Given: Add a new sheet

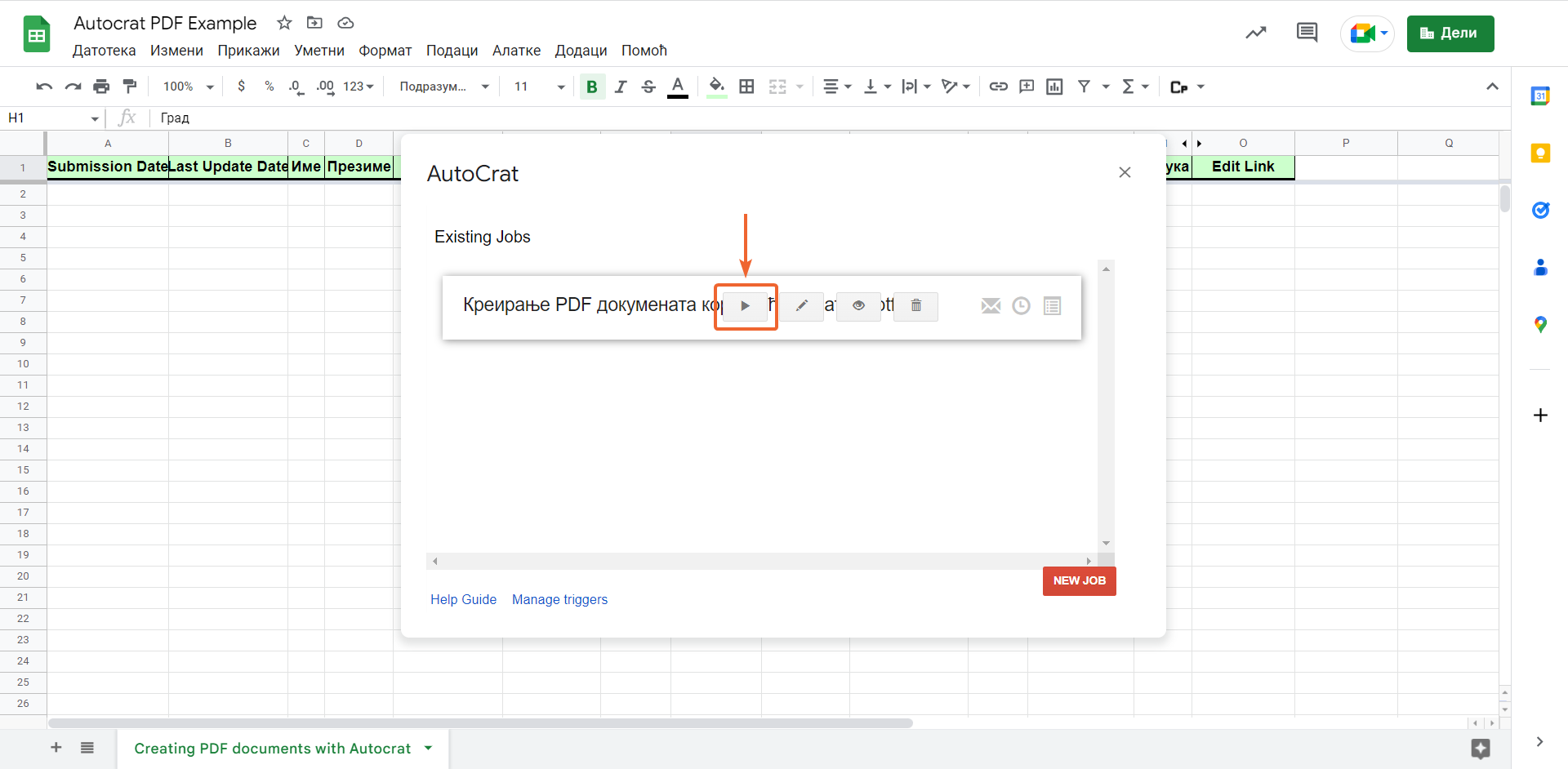Looking at the screenshot, I should (56, 748).
